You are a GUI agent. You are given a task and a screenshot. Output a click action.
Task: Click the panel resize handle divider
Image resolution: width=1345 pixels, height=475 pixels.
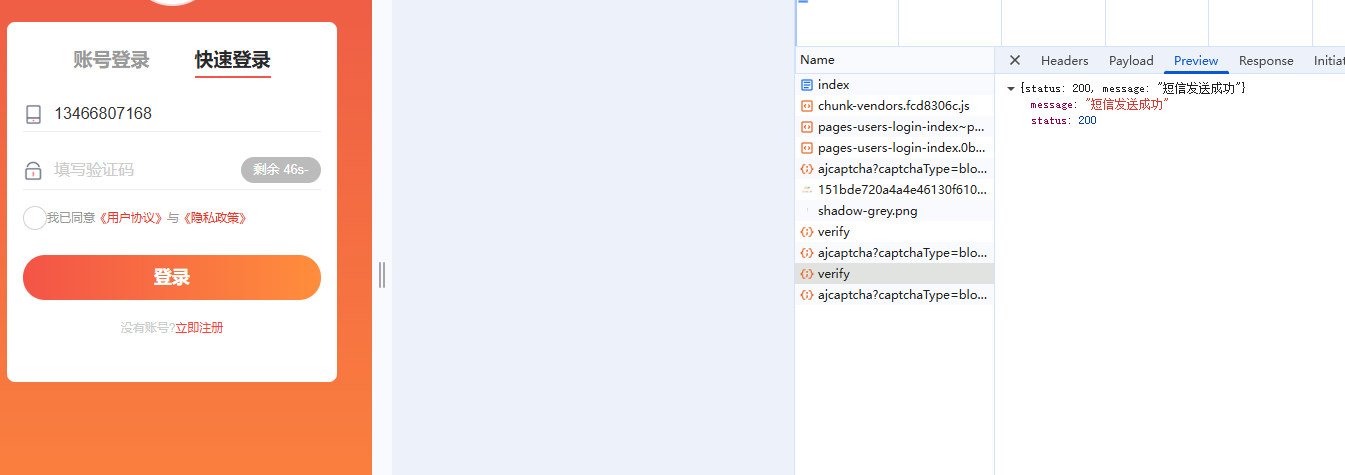(x=382, y=274)
